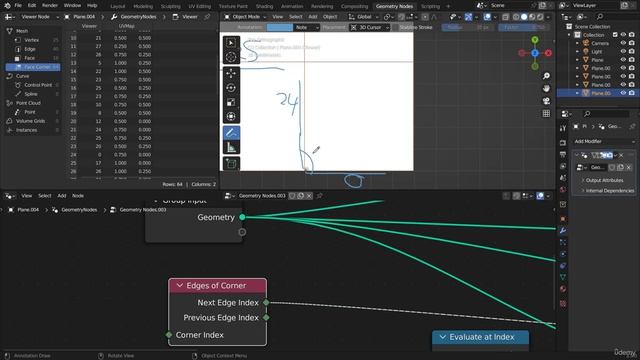Select the Add Cube tool

coord(231,164)
